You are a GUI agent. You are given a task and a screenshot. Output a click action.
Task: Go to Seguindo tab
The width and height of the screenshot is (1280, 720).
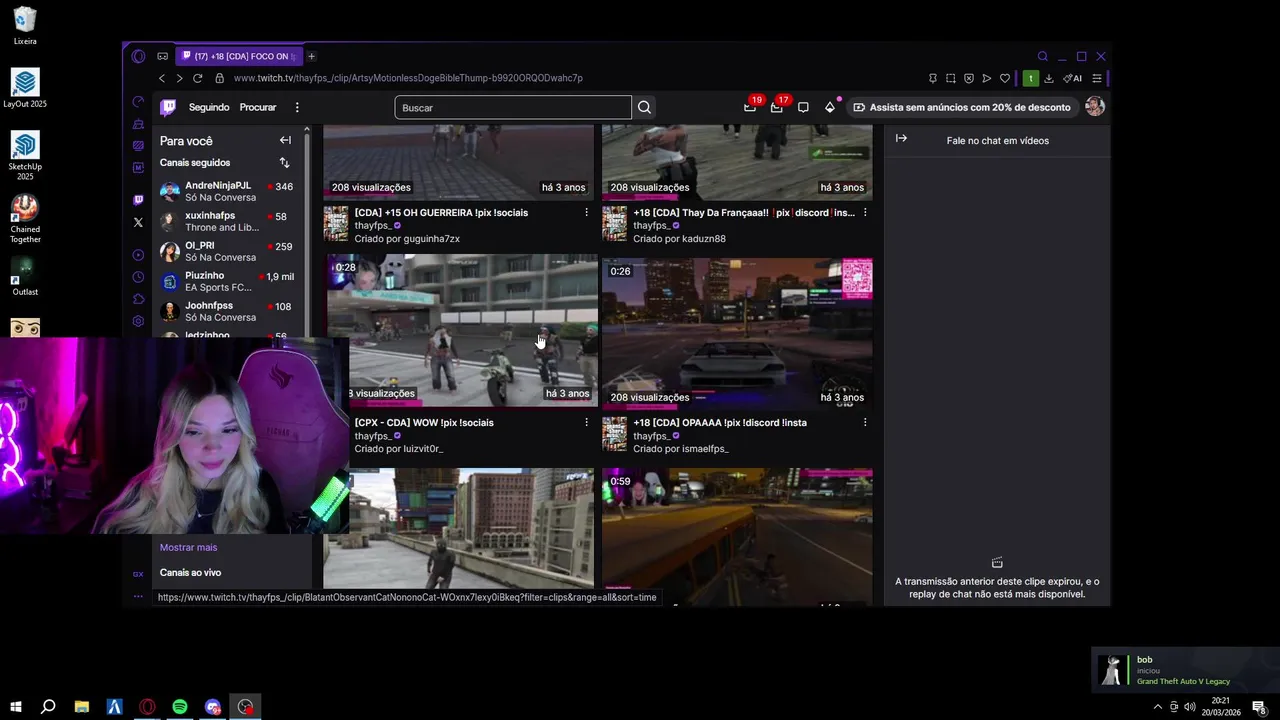pos(209,107)
